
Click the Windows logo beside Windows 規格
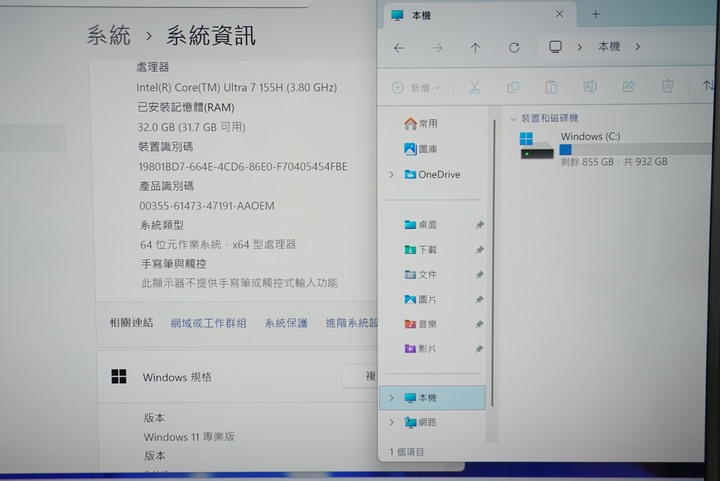[x=119, y=376]
